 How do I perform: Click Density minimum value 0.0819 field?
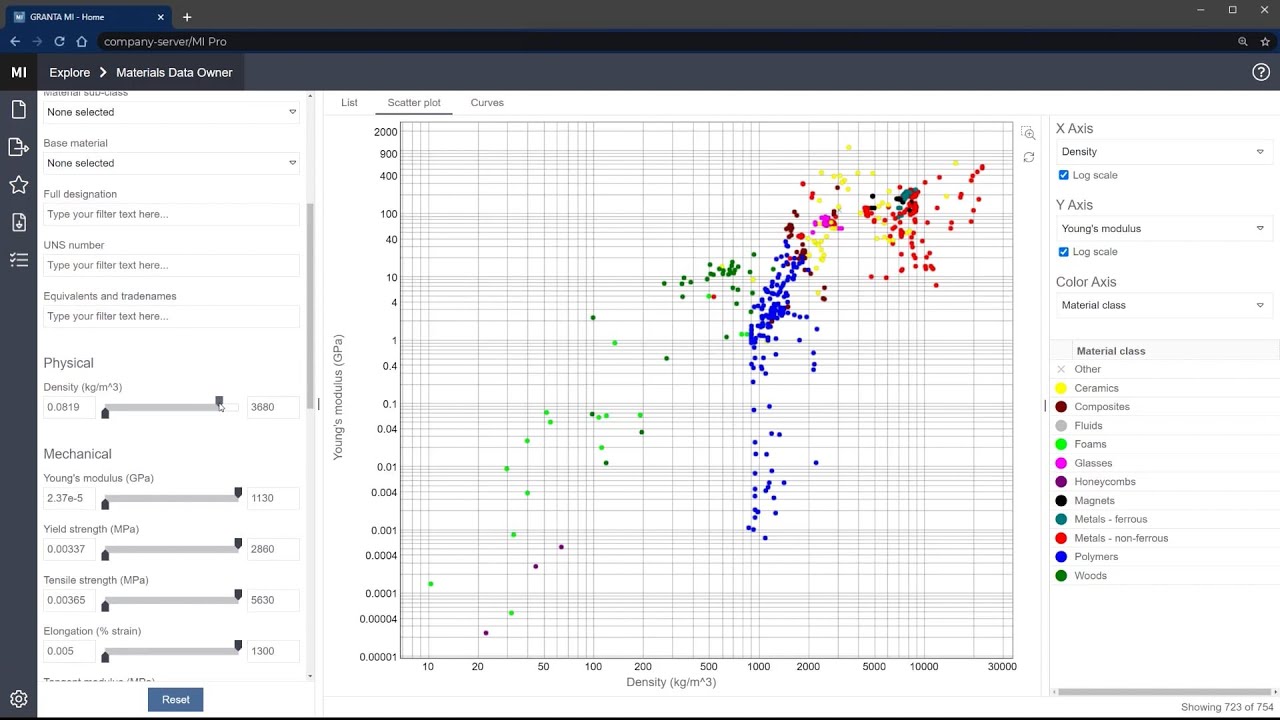click(x=70, y=407)
